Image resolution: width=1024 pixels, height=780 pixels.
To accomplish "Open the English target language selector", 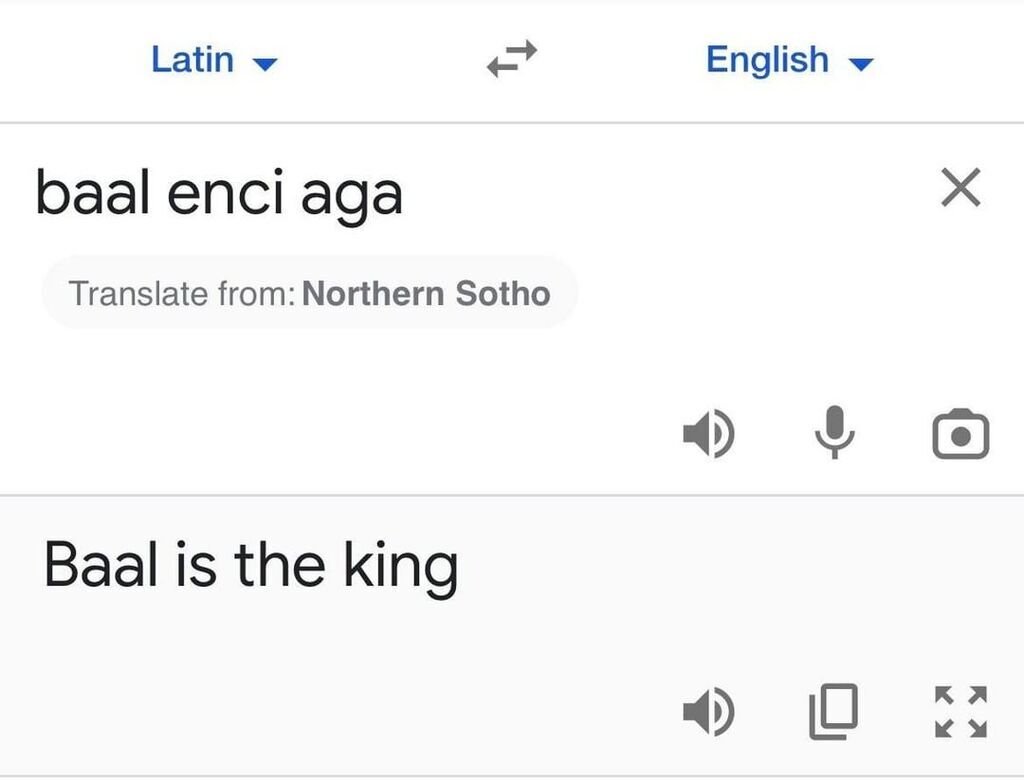I will 790,60.
